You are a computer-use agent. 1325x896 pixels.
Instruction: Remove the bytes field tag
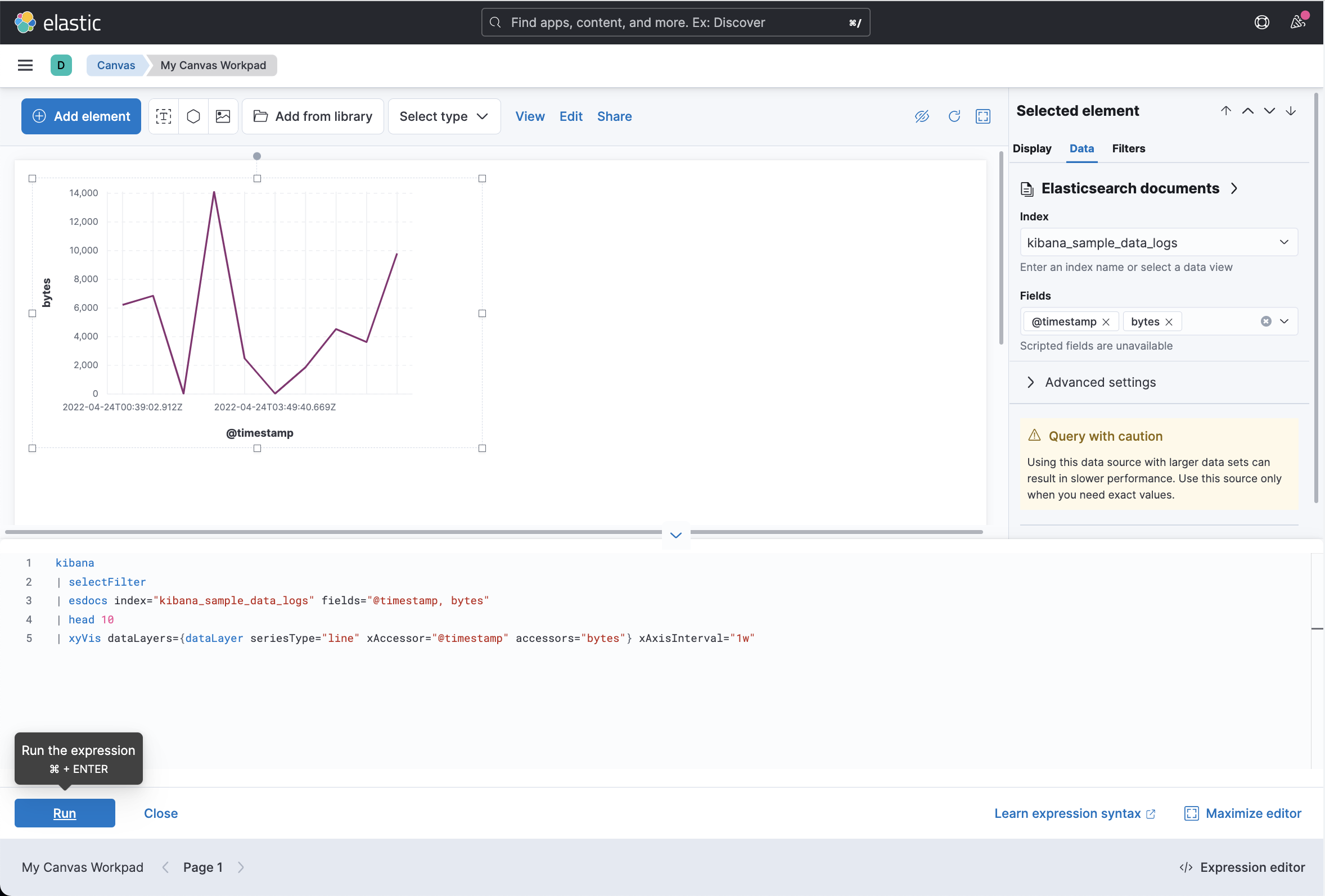[x=1169, y=322]
